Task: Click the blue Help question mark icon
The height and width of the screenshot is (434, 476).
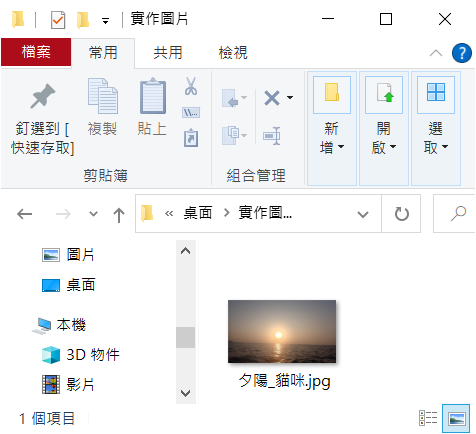Action: tap(462, 53)
